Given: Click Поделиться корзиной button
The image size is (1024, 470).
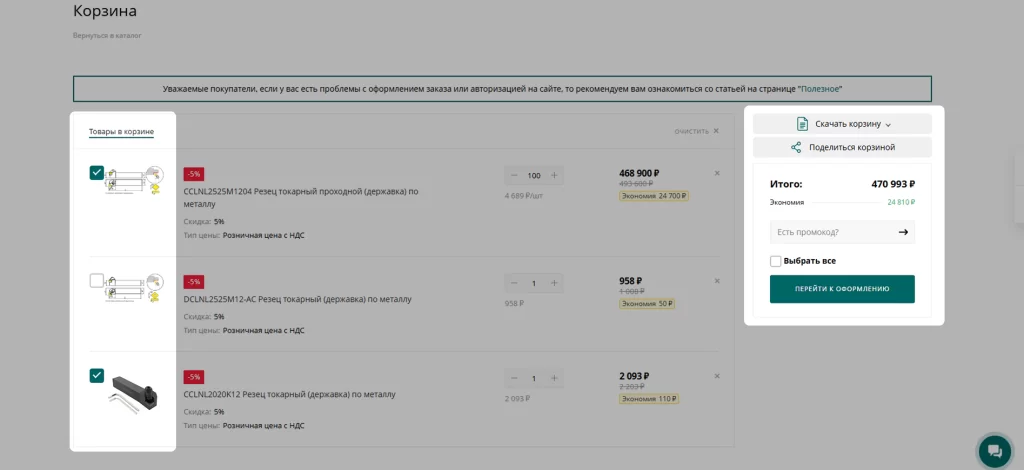Looking at the screenshot, I should (842, 148).
